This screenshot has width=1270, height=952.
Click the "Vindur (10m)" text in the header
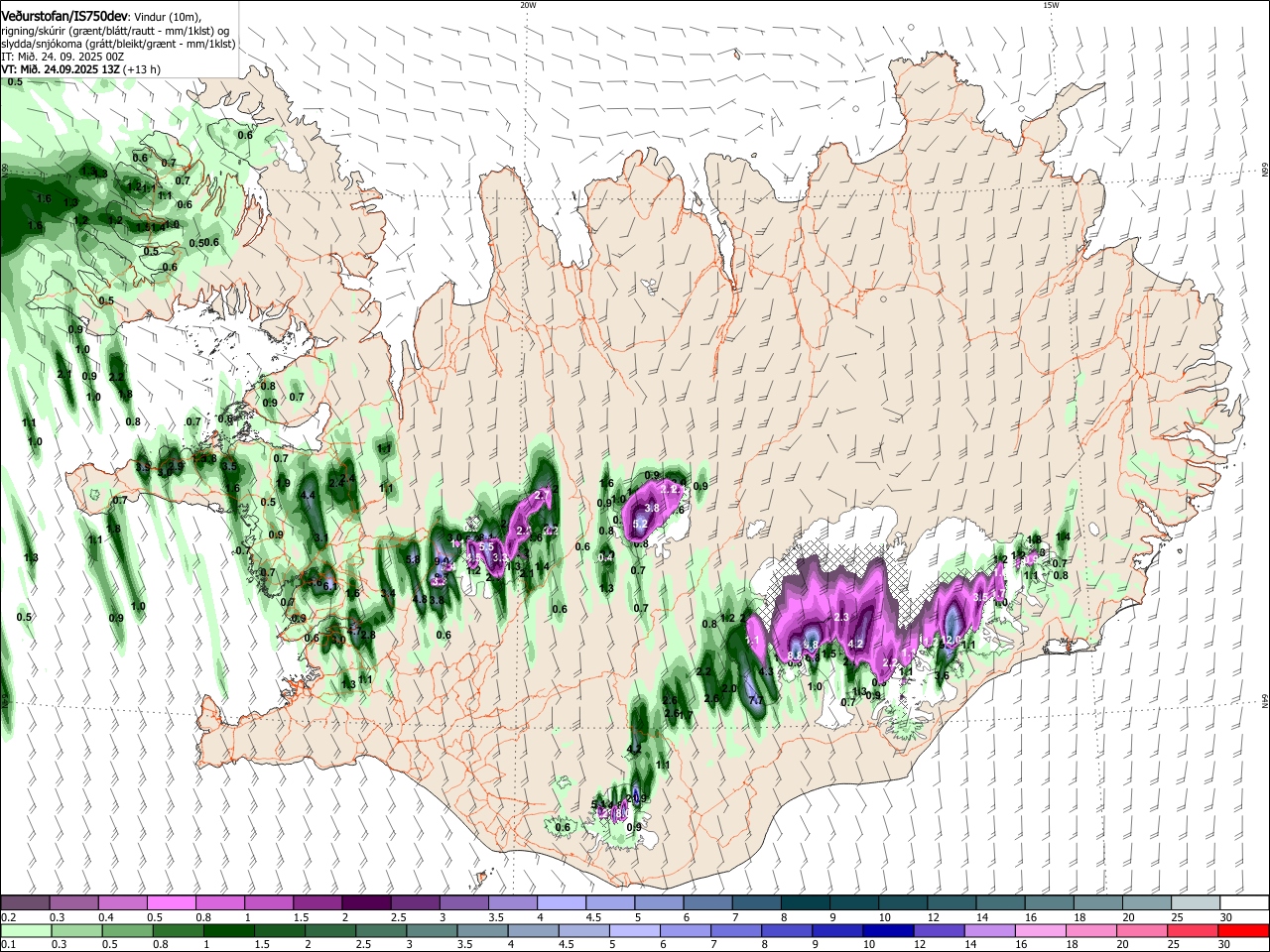166,16
